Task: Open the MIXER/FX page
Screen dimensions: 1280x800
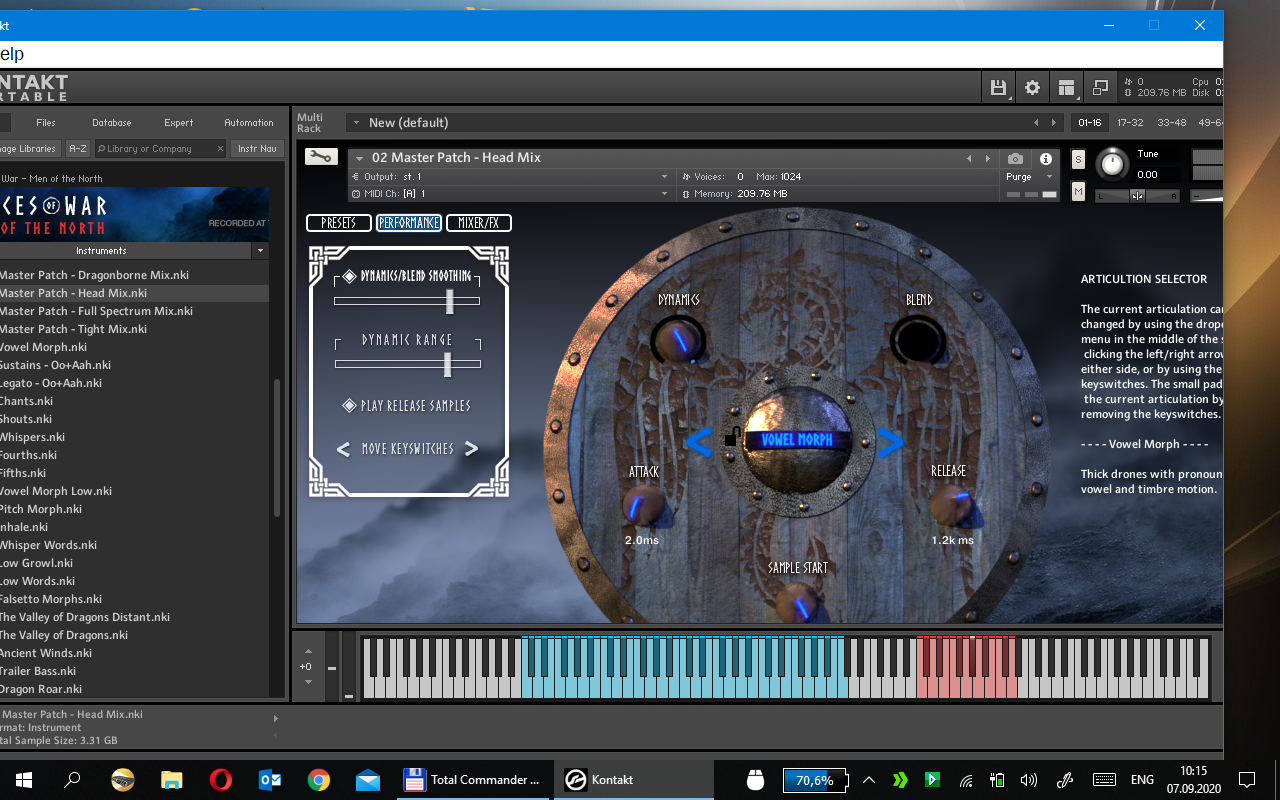Action: tap(479, 223)
